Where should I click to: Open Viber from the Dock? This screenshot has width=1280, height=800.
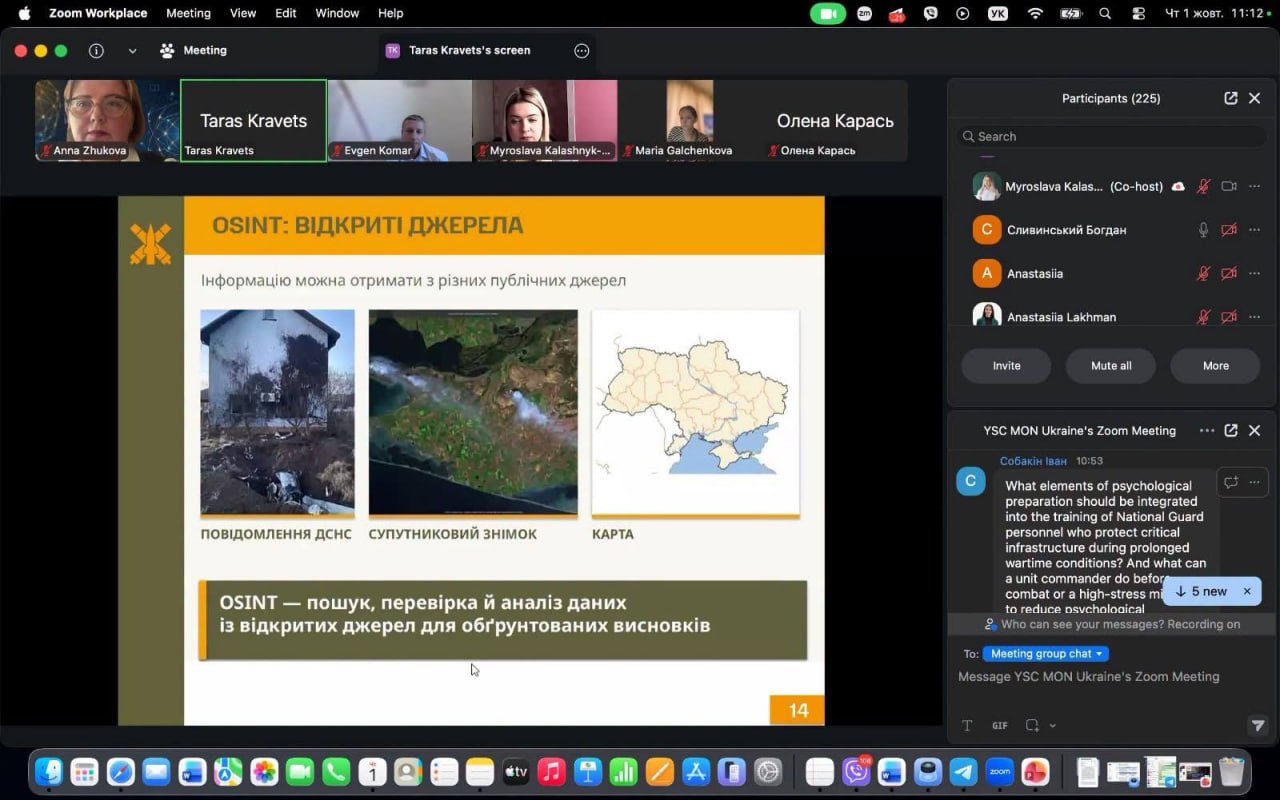coord(856,771)
